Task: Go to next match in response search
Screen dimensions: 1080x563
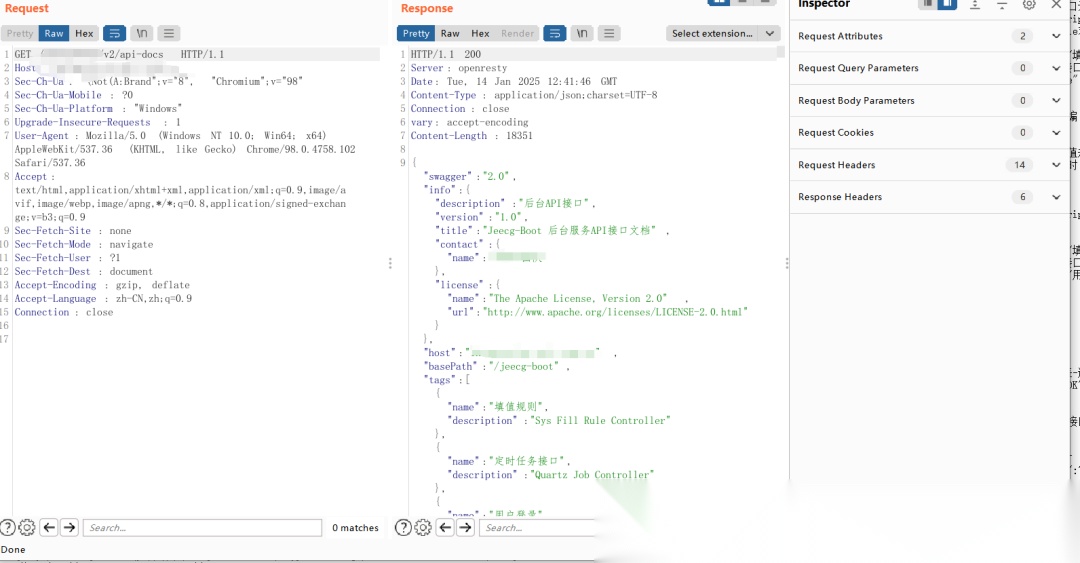Action: coord(465,528)
